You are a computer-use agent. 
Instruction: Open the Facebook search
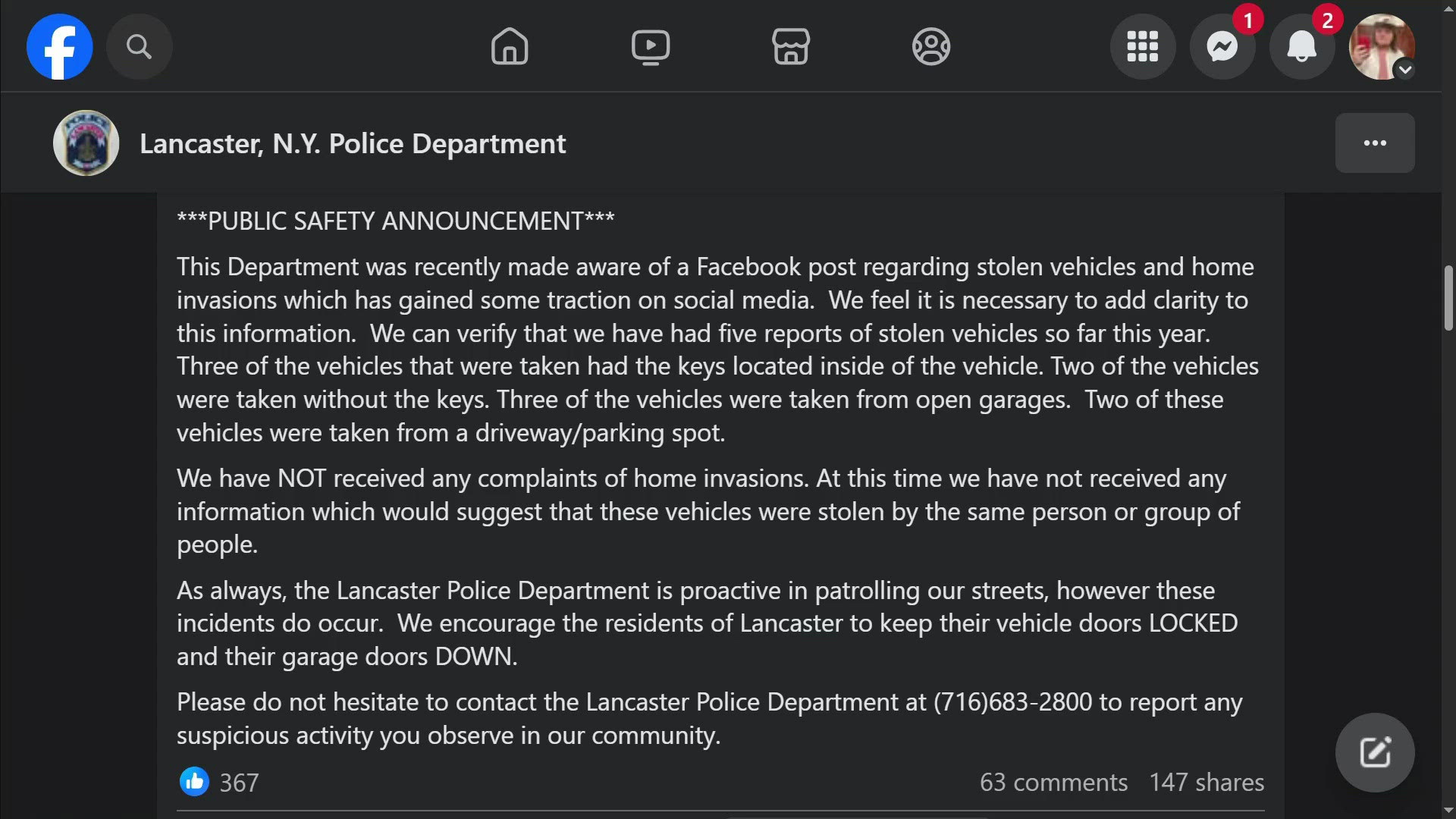[x=139, y=46]
